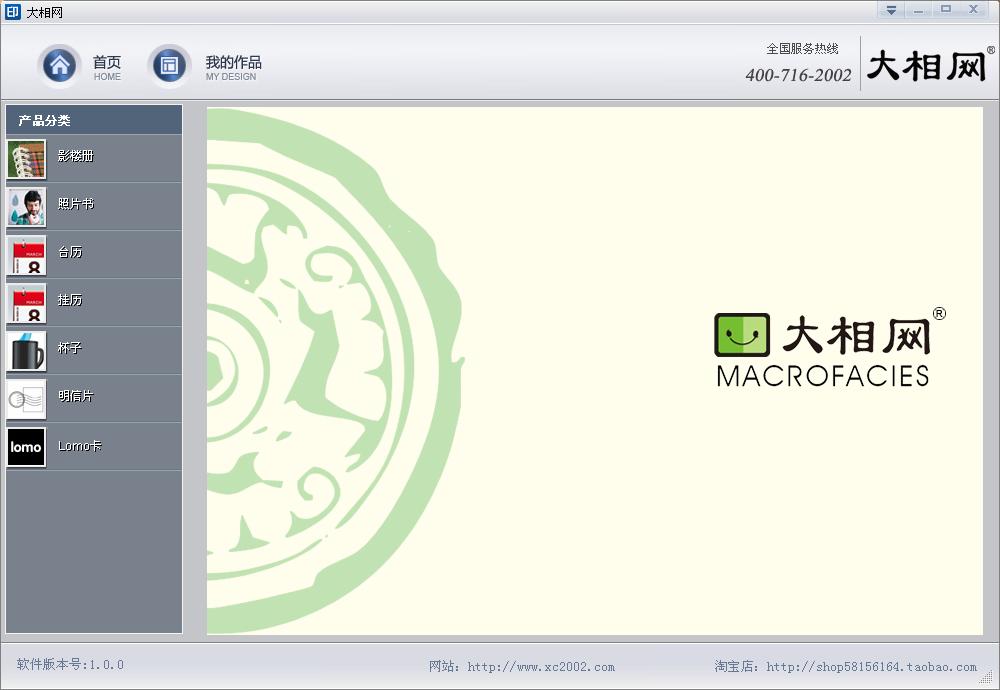
Task: Click the 影楼册 spiral album thumbnail
Action: [x=26, y=159]
